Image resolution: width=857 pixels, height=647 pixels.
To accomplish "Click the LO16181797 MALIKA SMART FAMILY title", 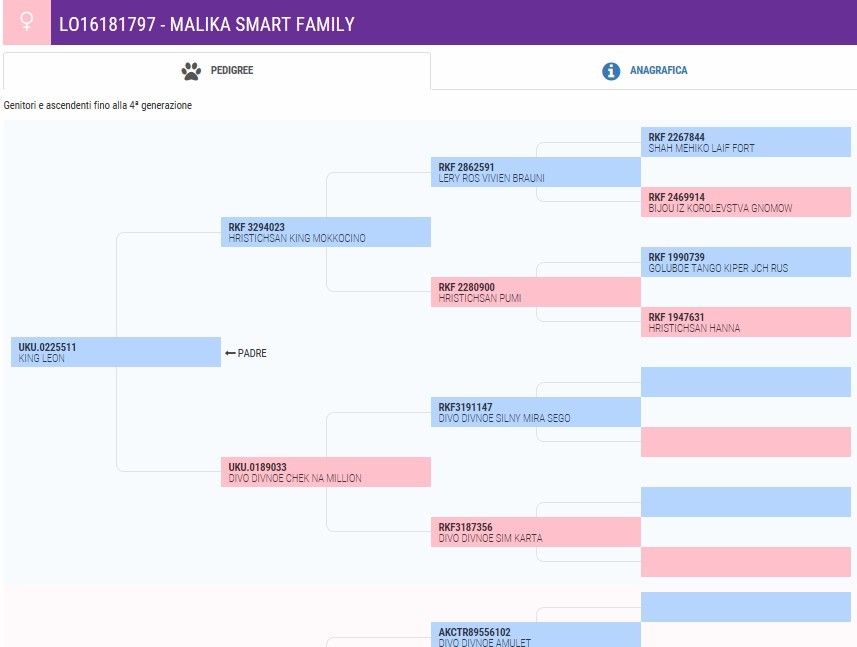I will (x=207, y=24).
